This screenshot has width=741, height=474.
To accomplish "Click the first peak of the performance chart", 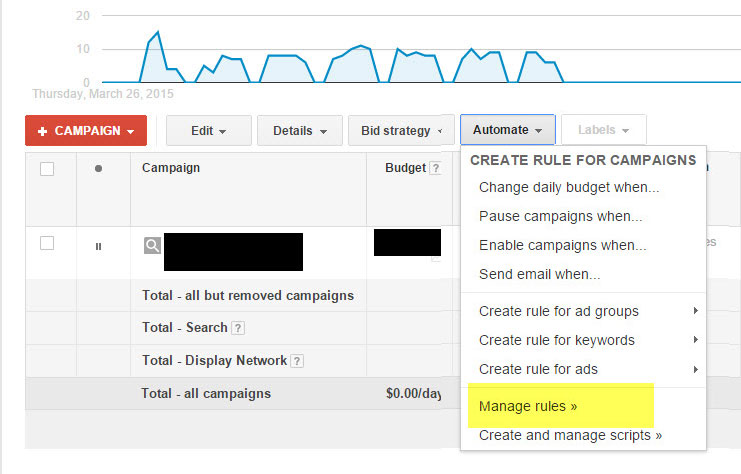I will click(157, 32).
